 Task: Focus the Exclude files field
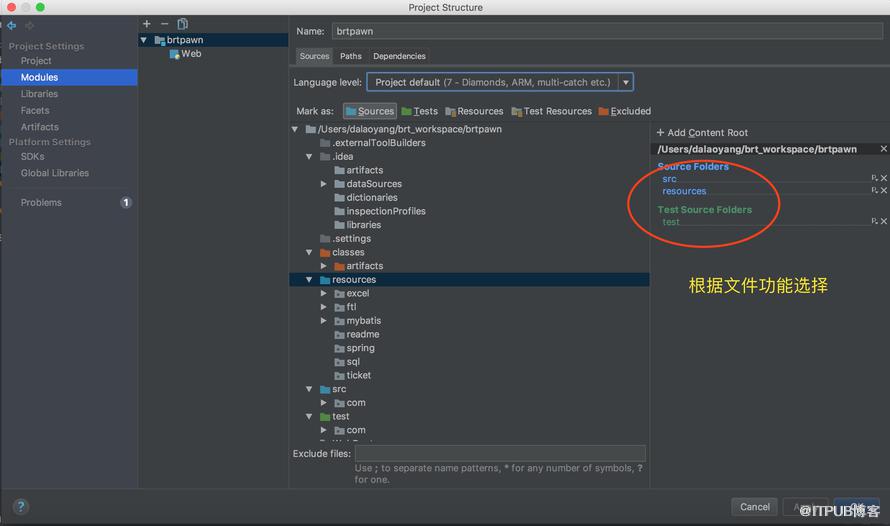click(x=500, y=453)
